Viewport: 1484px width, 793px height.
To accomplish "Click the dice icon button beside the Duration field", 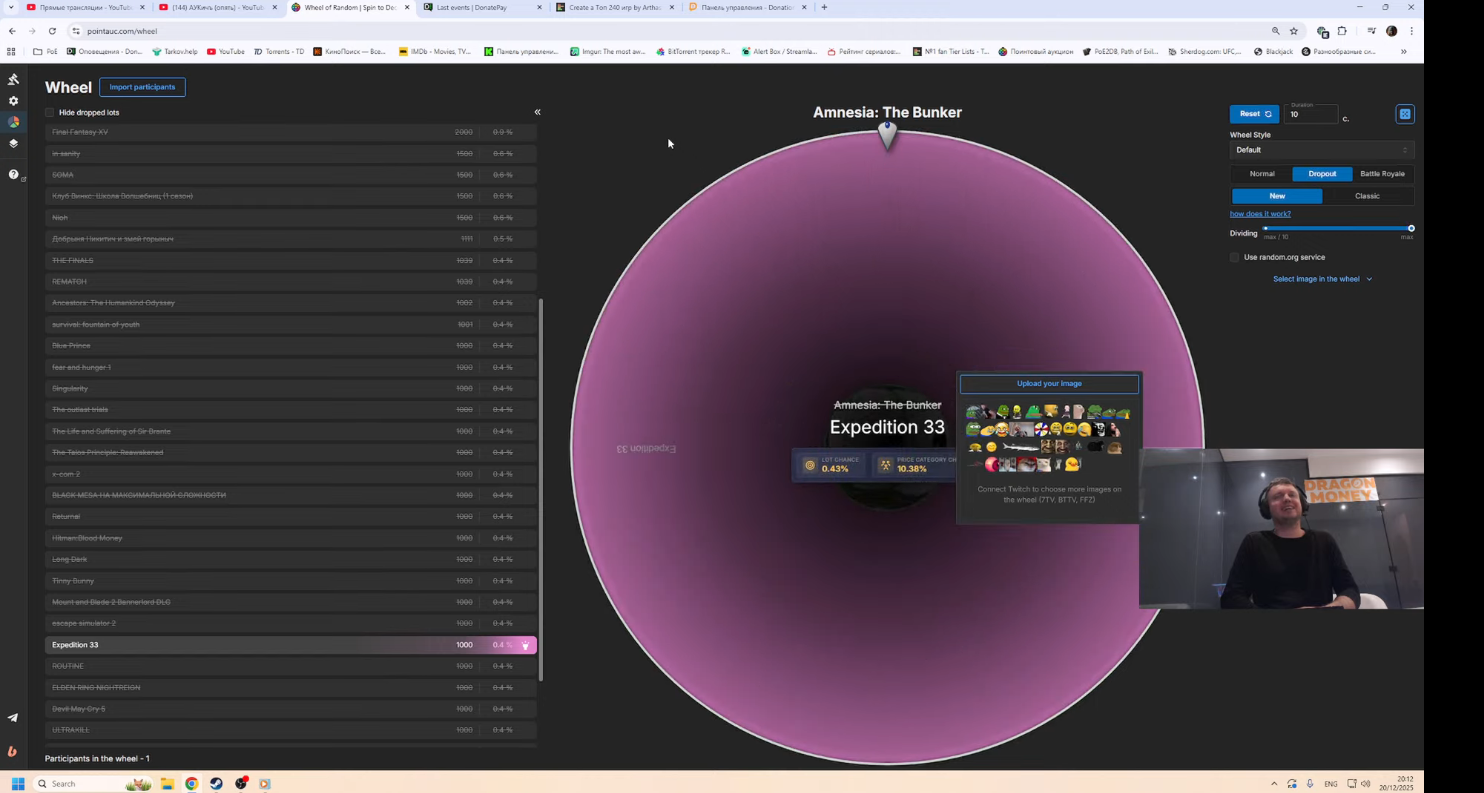I will tap(1405, 114).
